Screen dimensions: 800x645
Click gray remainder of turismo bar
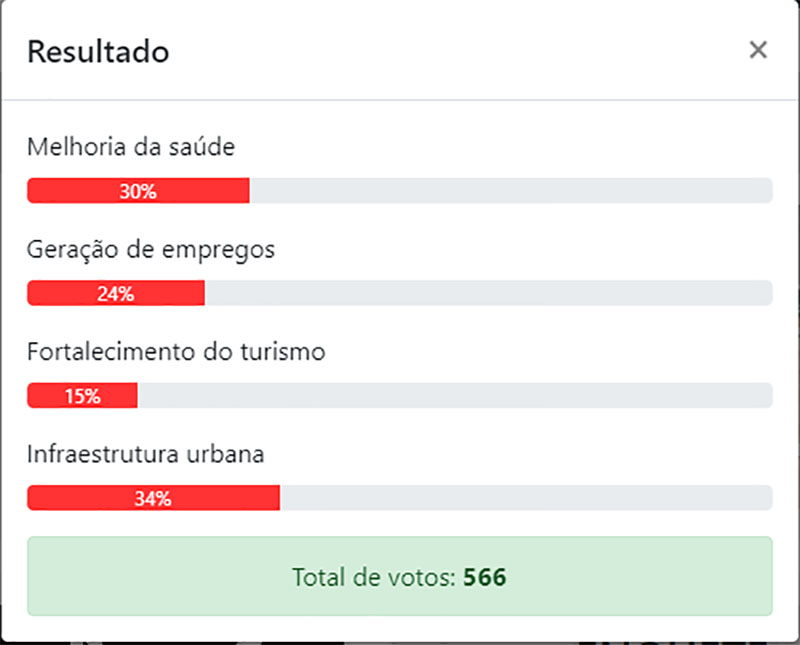tap(455, 395)
